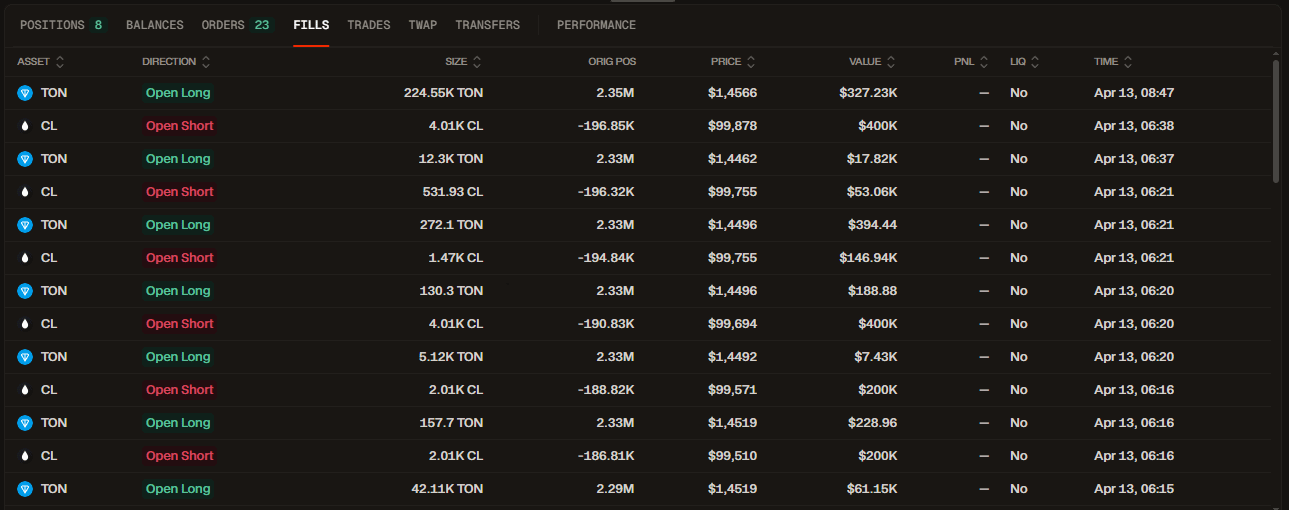Viewport: 1289px width, 510px height.
Task: Sort fills by LIQ column arrows
Action: 1035,62
